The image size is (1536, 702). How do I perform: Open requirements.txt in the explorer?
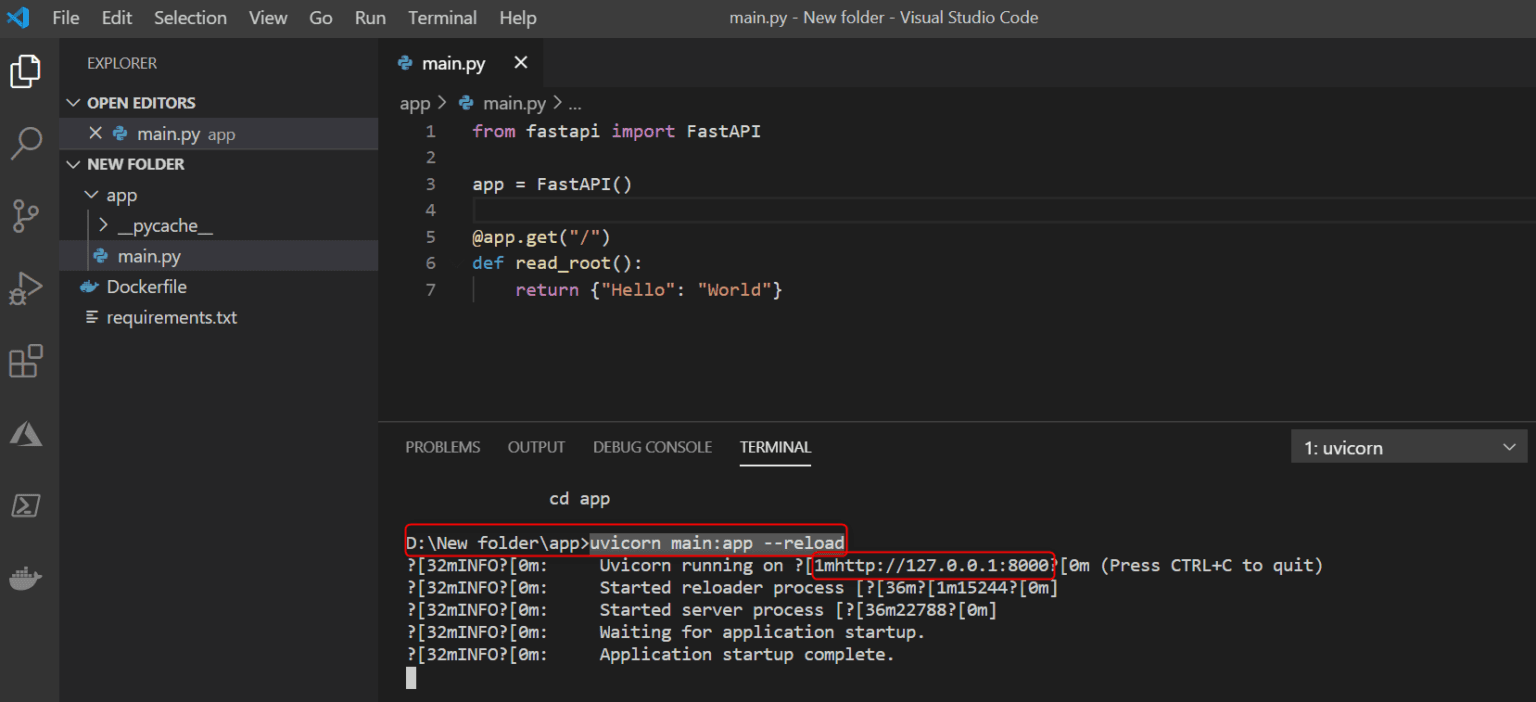coord(171,318)
